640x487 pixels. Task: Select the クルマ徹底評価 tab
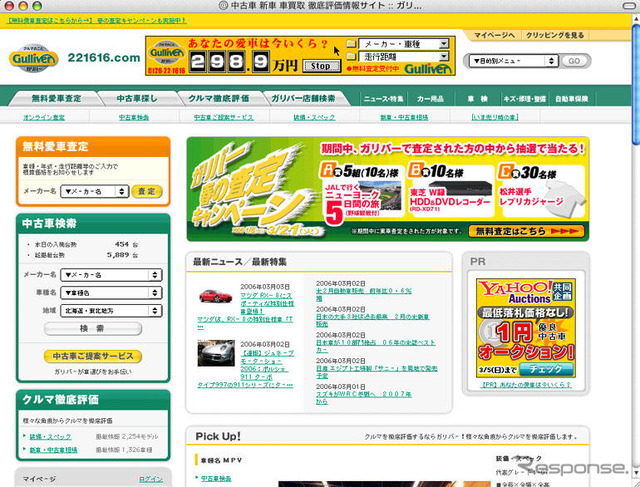click(x=219, y=99)
